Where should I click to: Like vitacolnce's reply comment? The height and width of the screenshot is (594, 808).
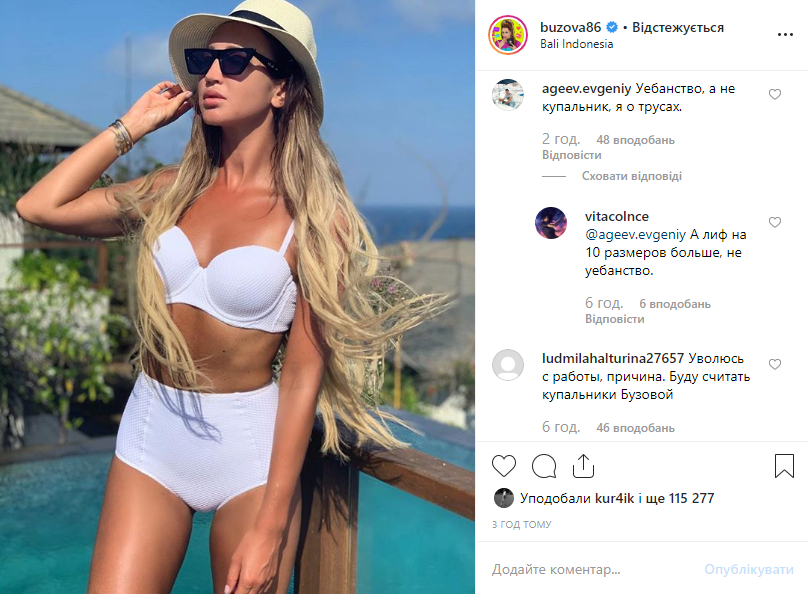[775, 222]
